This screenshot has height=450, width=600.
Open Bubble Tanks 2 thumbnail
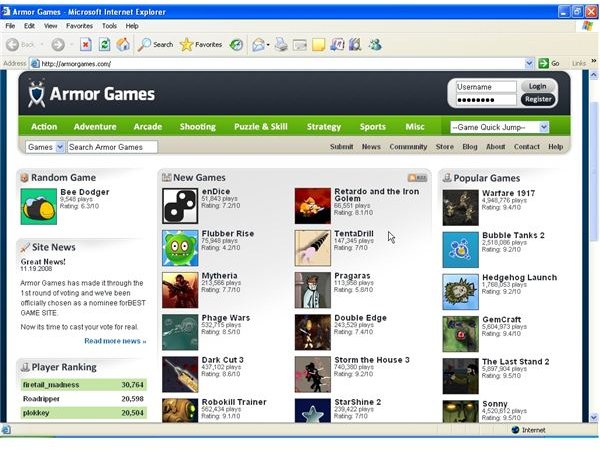460,249
